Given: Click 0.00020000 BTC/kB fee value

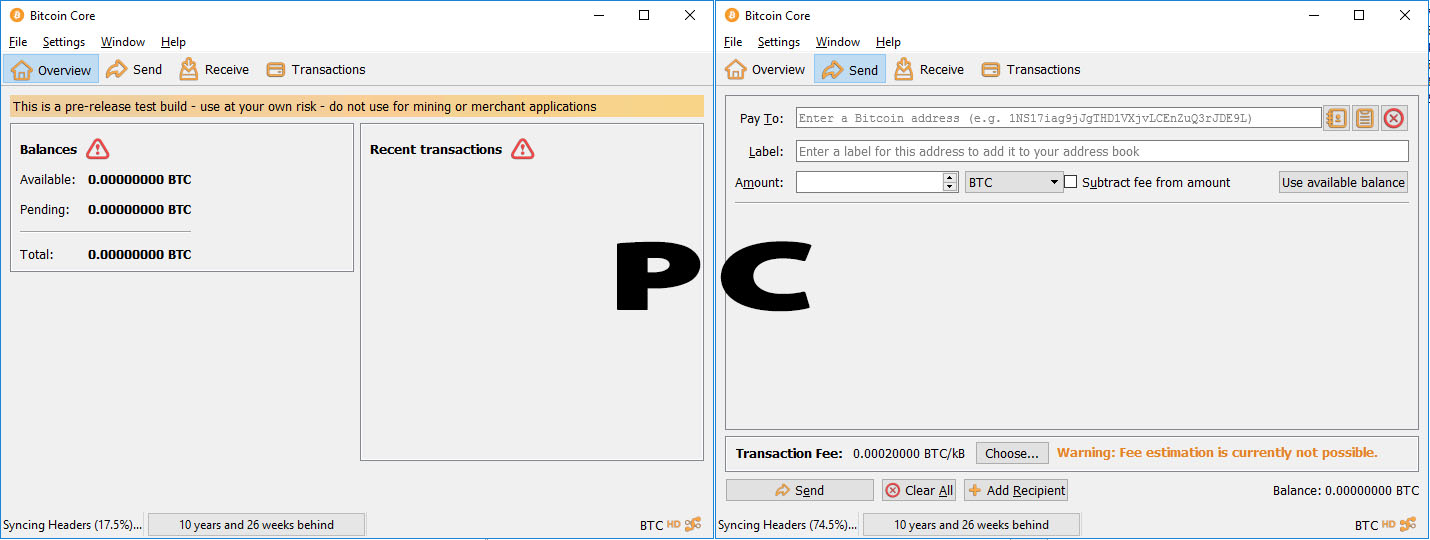Looking at the screenshot, I should point(909,453).
